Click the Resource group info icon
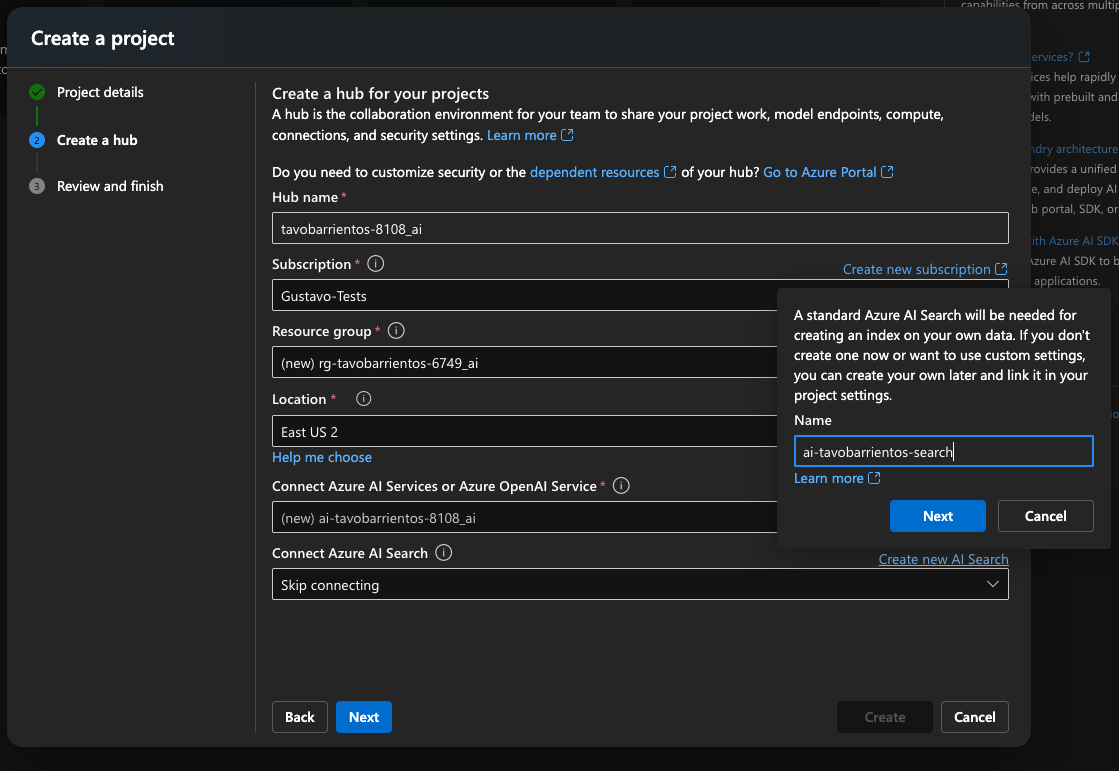This screenshot has height=771, width=1119. (395, 331)
